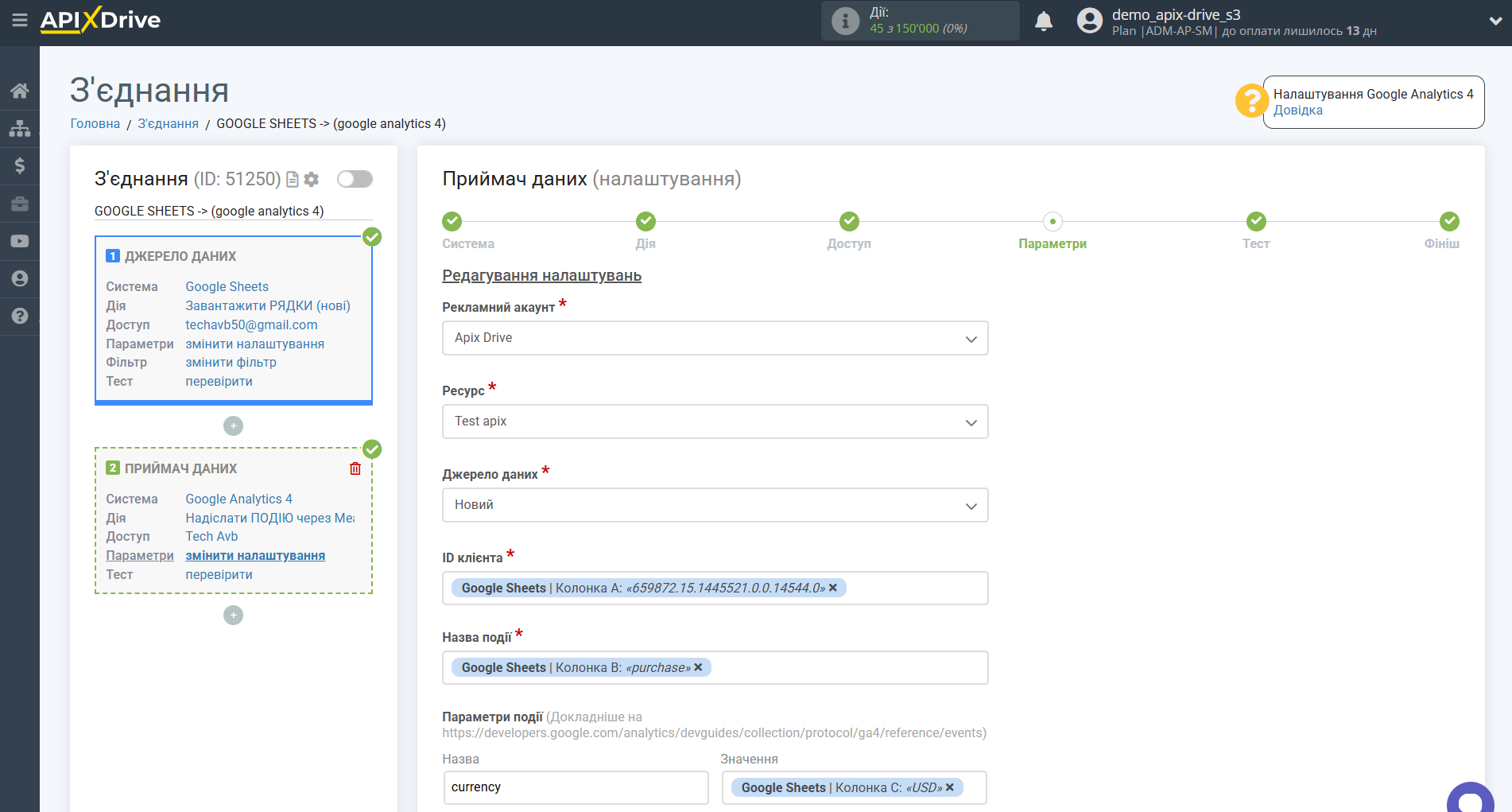Screen dimensions: 1512x812
Task: Click the З'єднання breadcrumb link
Action: click(169, 123)
